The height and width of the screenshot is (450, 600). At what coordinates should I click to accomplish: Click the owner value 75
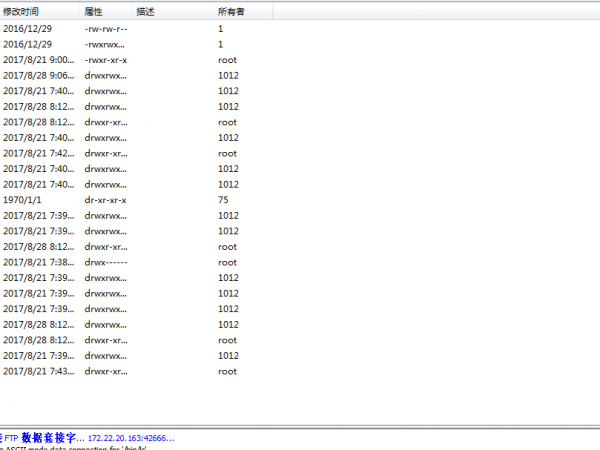click(222, 200)
